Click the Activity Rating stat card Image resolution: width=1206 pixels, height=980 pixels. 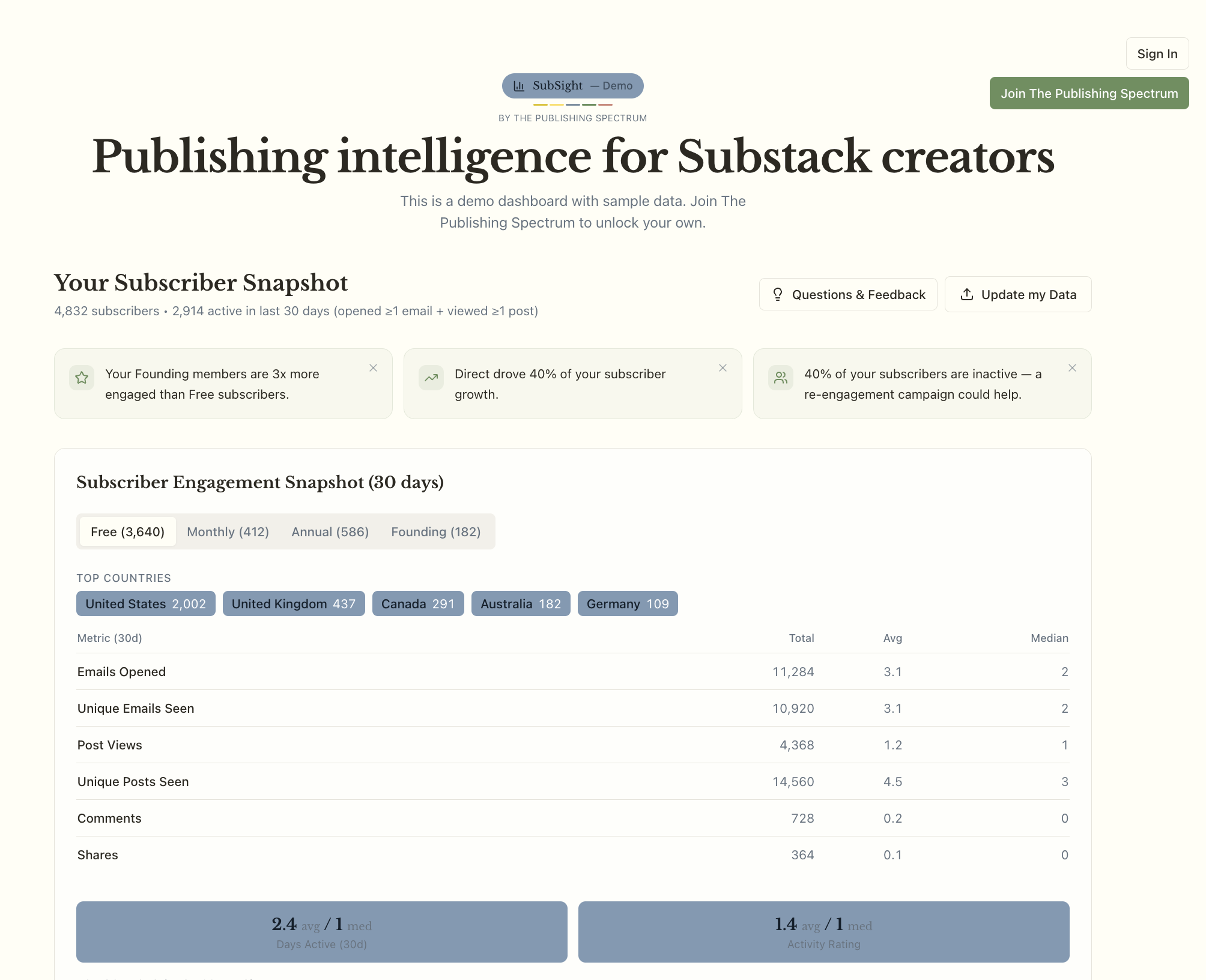(x=823, y=931)
